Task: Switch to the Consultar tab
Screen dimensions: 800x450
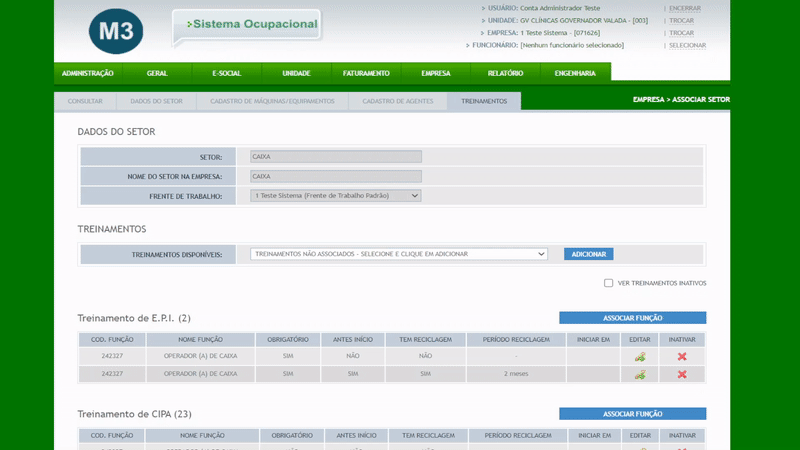Action: point(85,101)
